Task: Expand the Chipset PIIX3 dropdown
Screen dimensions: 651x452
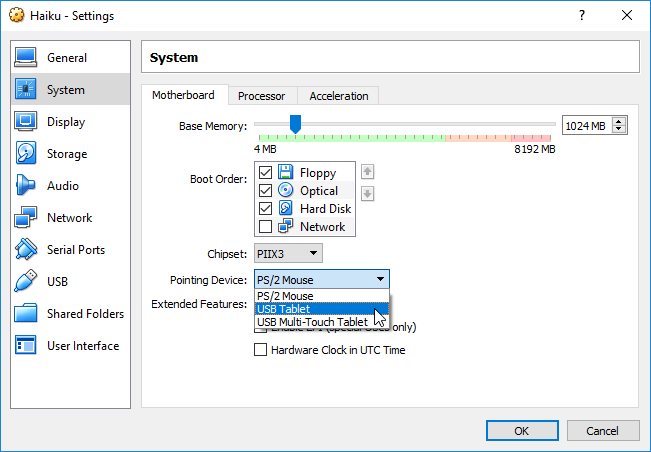Action: tap(288, 254)
